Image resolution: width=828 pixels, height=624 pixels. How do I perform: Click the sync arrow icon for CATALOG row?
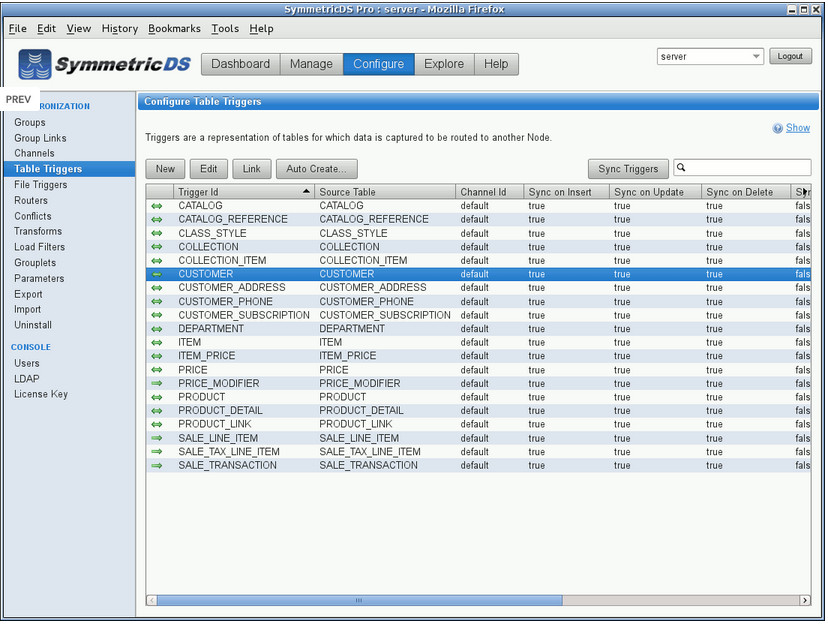157,206
